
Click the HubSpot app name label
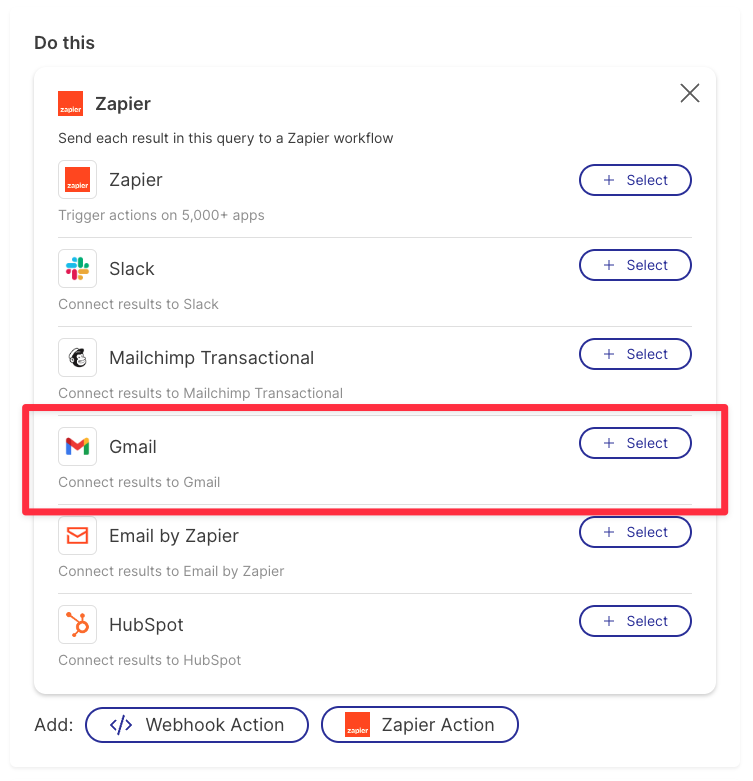pyautogui.click(x=146, y=625)
